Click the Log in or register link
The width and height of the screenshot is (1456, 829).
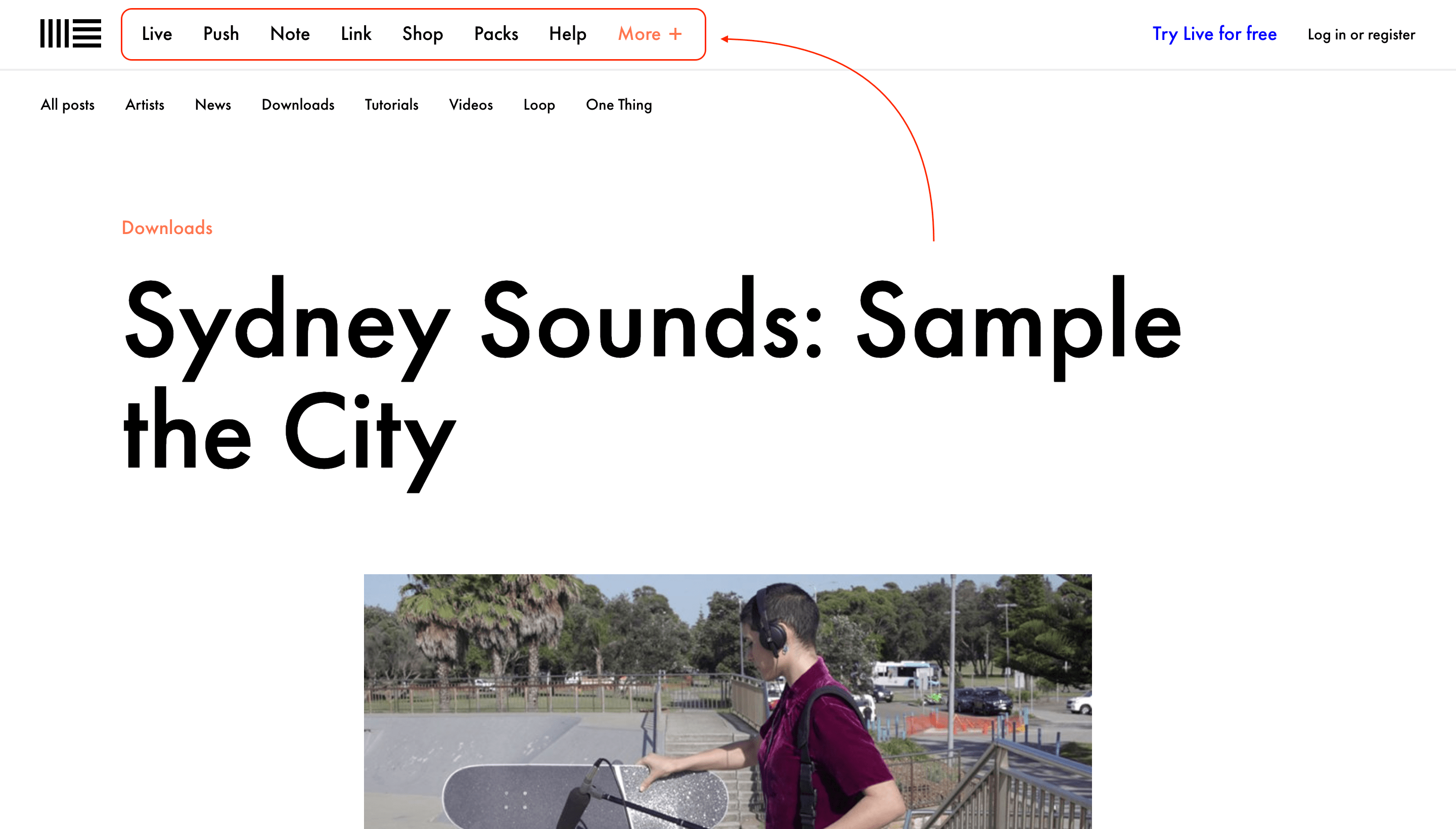point(1361,33)
